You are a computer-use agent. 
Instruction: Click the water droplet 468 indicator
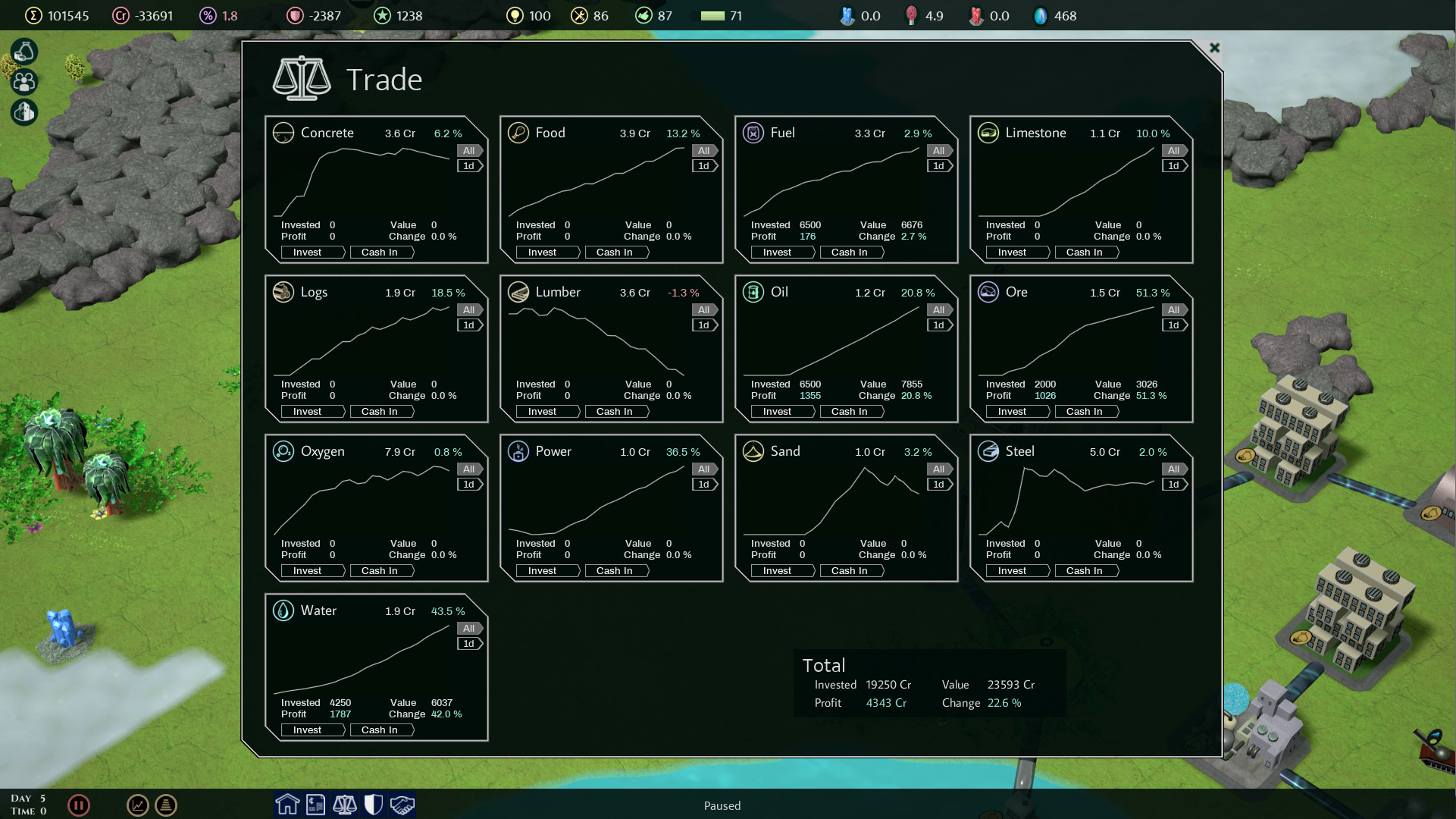pos(1055,16)
